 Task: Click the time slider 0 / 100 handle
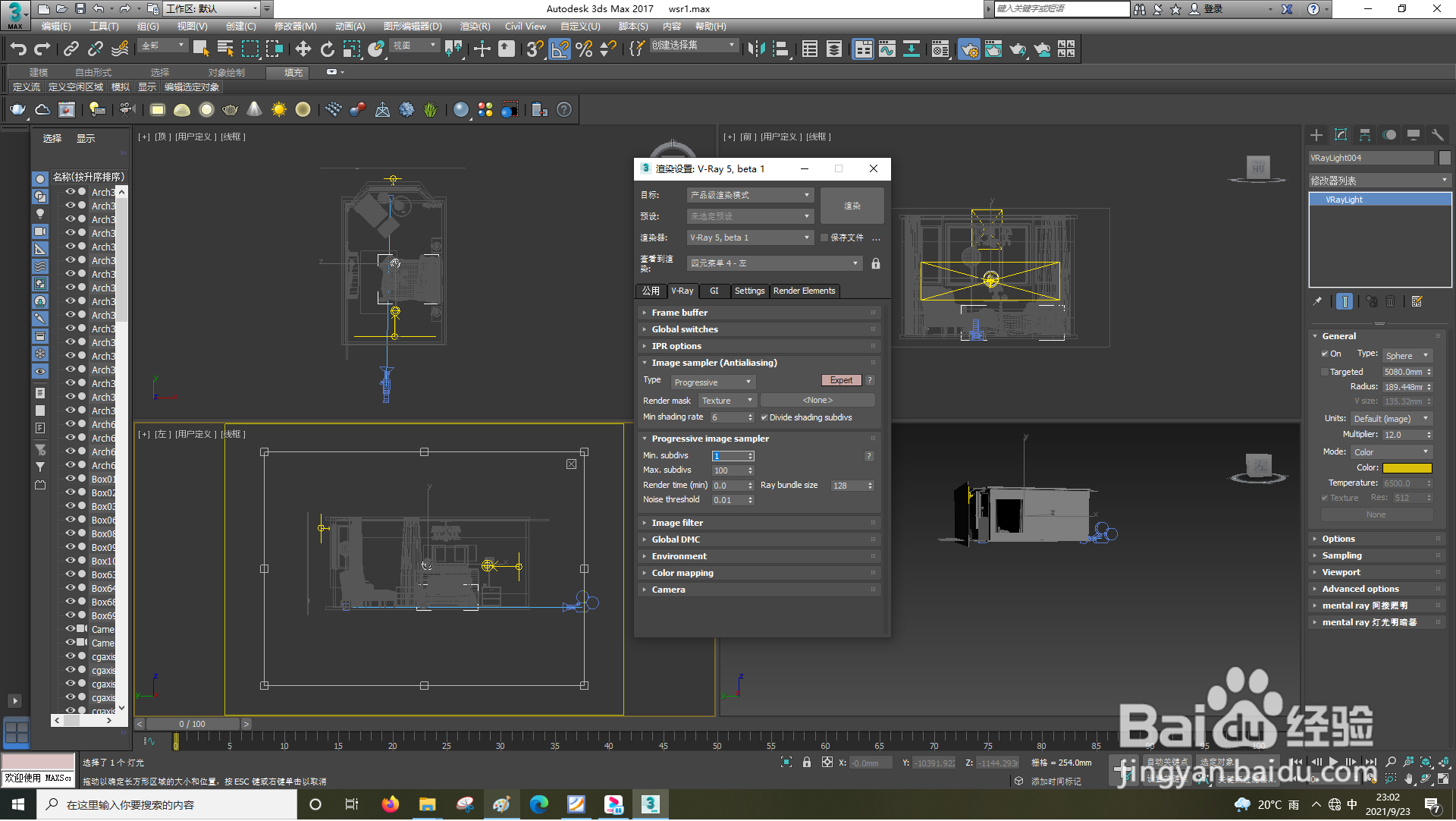[192, 725]
